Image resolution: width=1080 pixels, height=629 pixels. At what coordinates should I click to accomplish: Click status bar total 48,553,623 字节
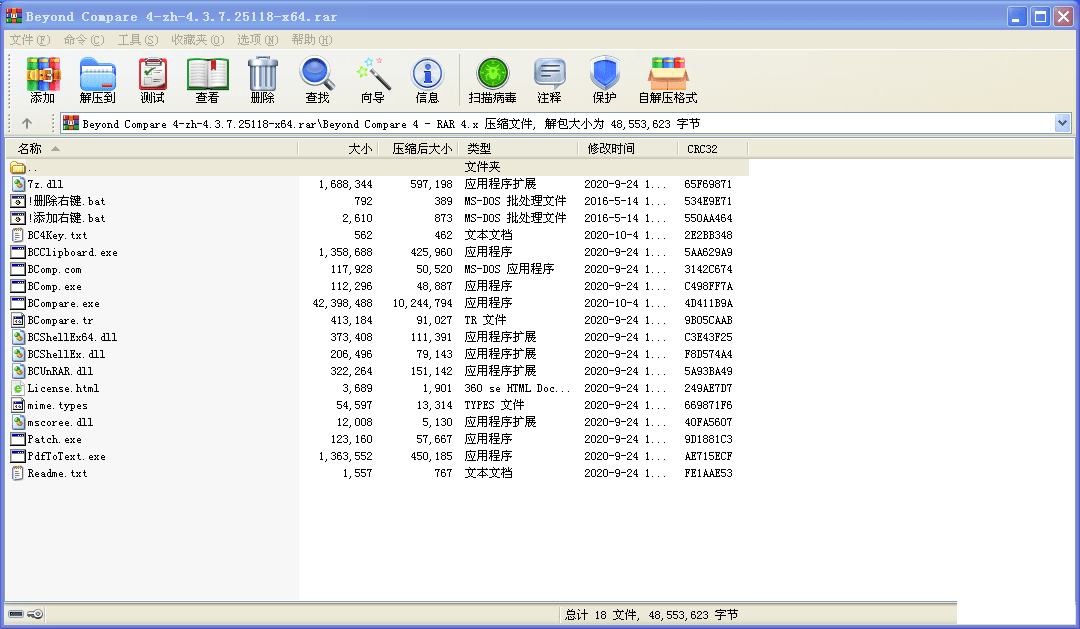(x=693, y=615)
